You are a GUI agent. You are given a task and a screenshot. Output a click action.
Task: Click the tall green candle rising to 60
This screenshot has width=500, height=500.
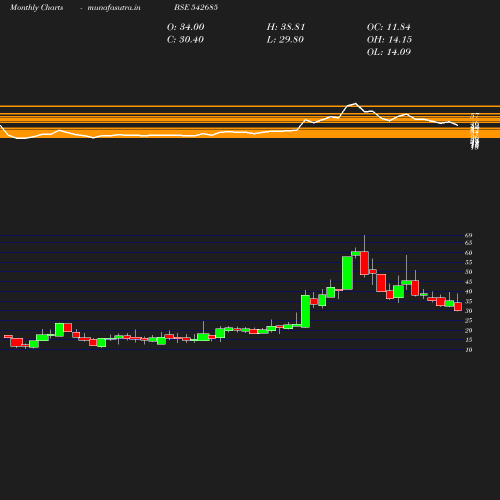pyautogui.click(x=347, y=273)
